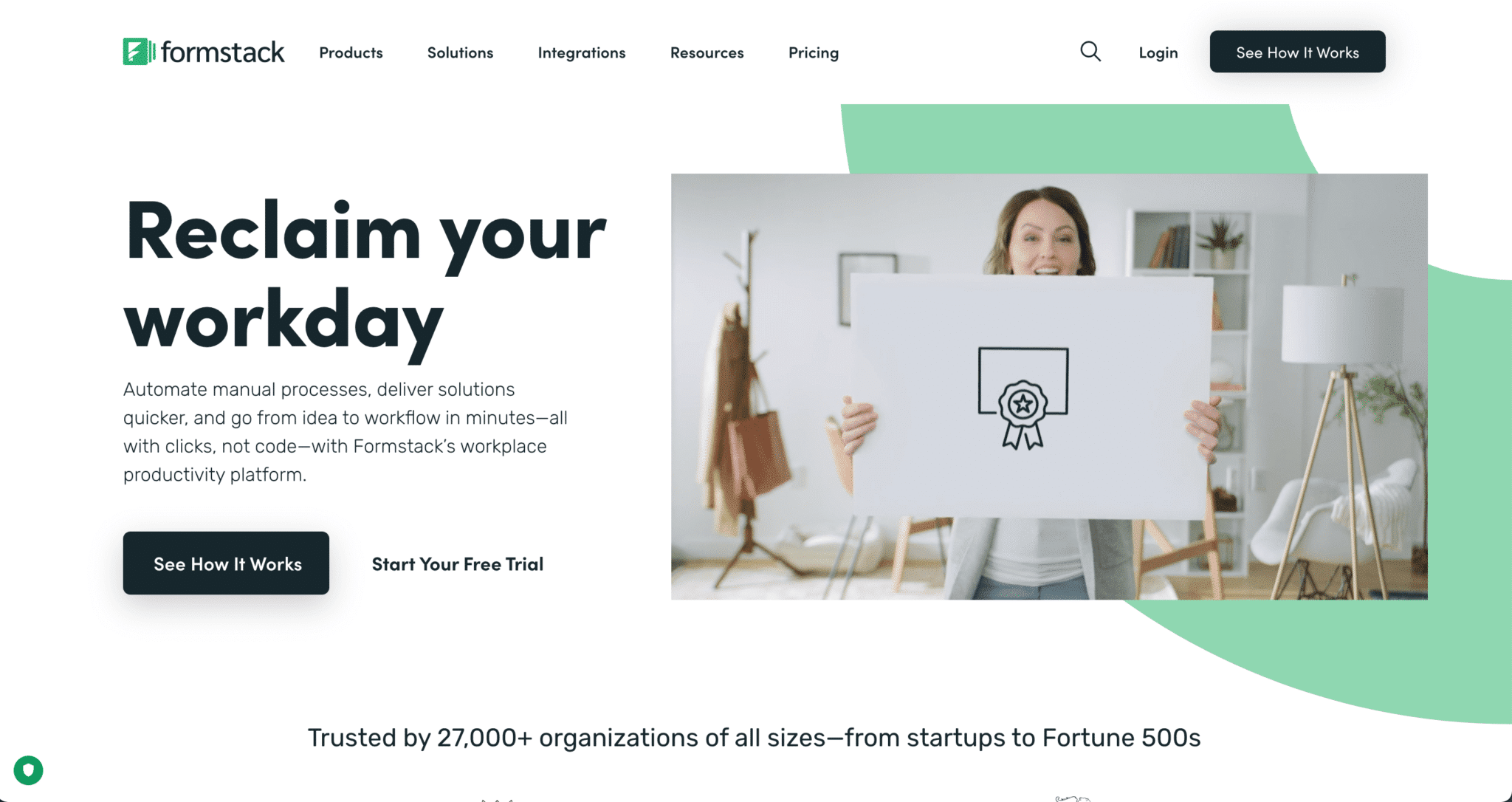This screenshot has height=802, width=1512.
Task: Click the Start Your Free Trial link
Action: 458,563
